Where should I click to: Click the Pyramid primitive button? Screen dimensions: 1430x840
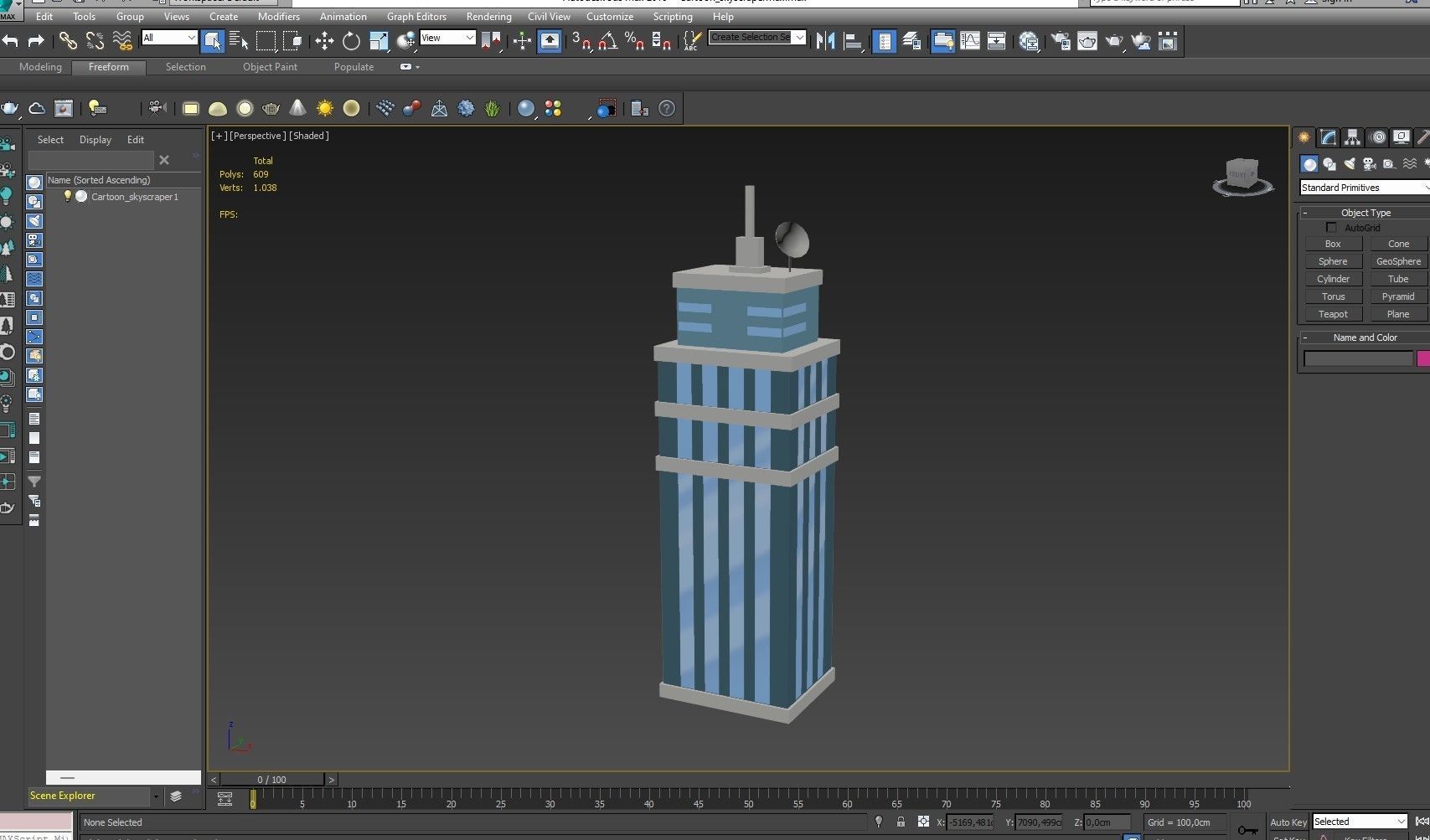click(1398, 296)
